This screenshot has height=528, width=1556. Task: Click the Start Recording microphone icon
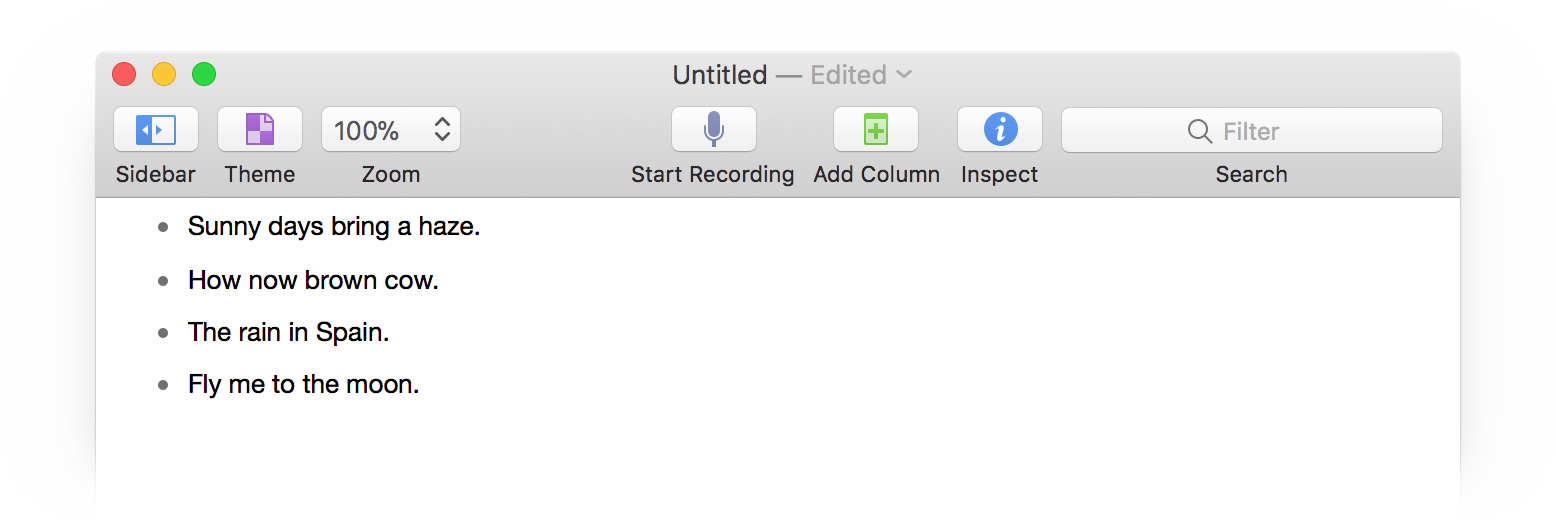(x=713, y=130)
